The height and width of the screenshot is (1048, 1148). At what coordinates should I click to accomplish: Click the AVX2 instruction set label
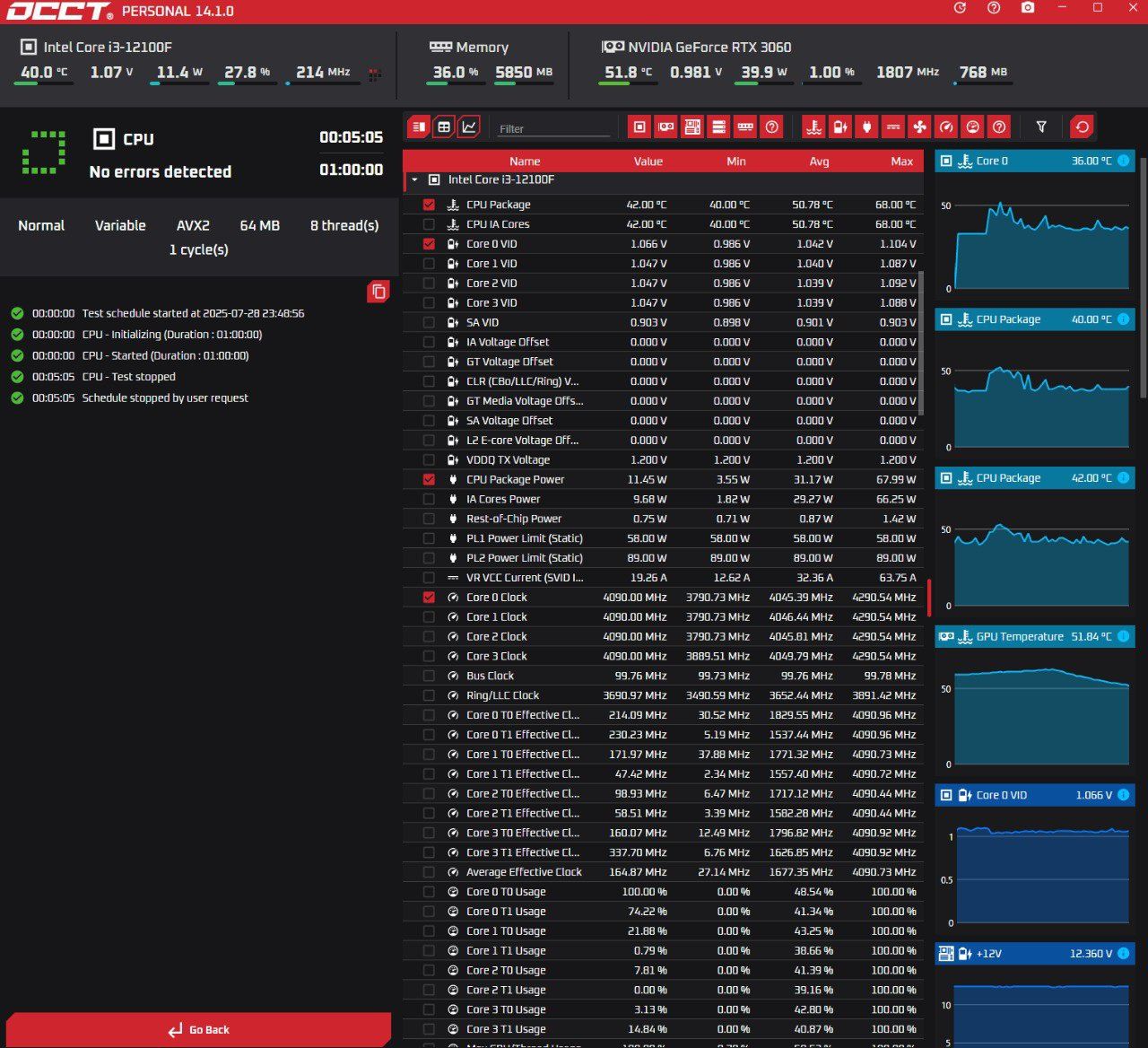(x=193, y=225)
